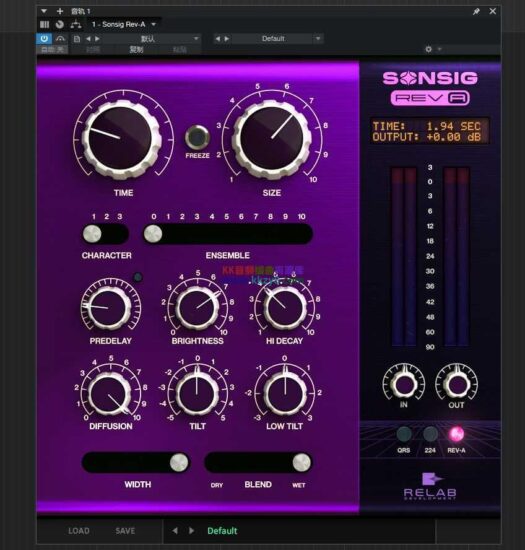Screen dimensions: 525x550
Task: Expand the track menu arrow beside the plus
Action: 44,11
